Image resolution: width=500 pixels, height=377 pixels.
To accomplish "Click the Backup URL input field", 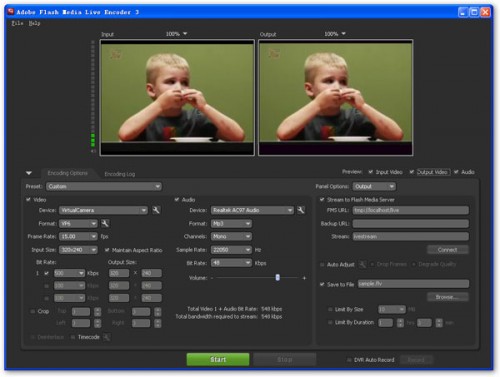I will pyautogui.click(x=411, y=223).
